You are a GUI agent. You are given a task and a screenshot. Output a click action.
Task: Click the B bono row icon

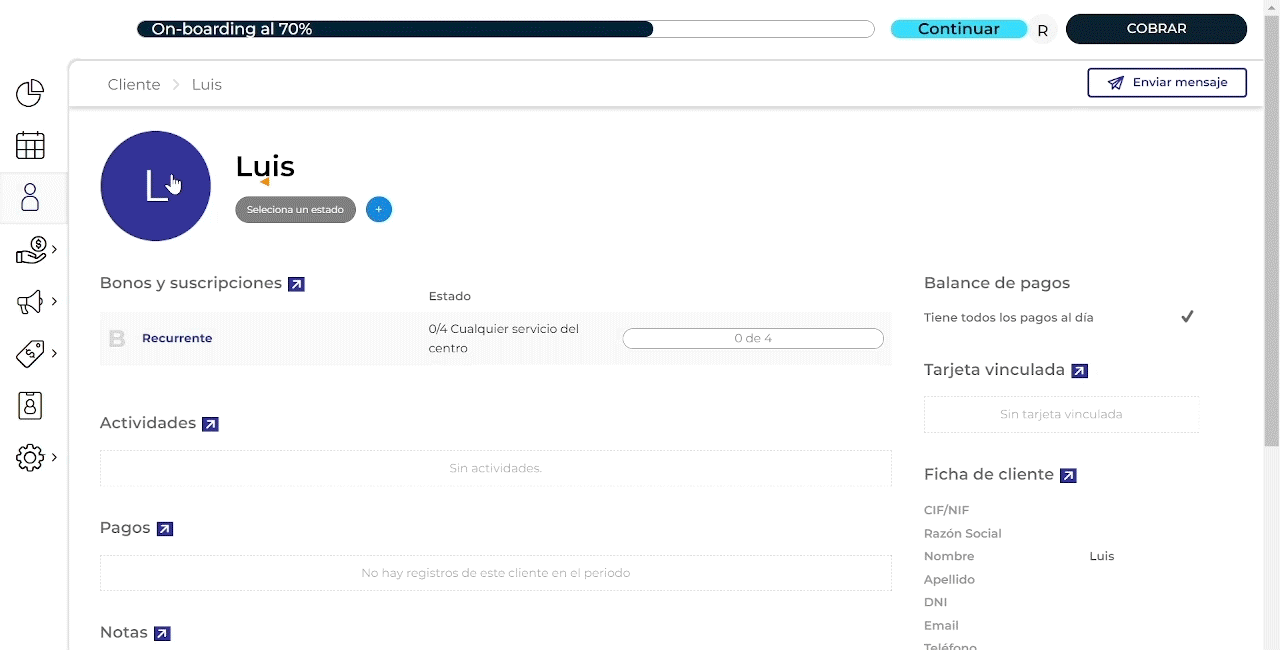(x=117, y=339)
